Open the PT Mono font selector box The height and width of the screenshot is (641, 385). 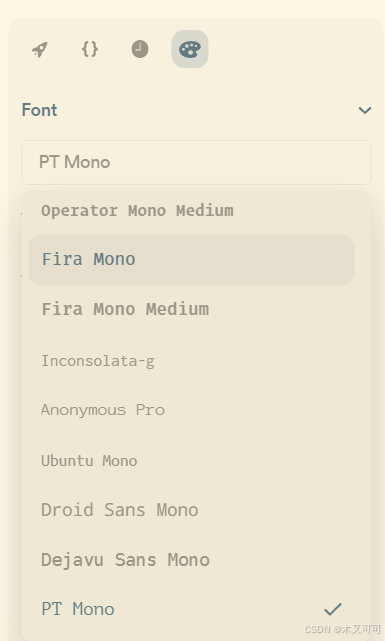coord(196,162)
